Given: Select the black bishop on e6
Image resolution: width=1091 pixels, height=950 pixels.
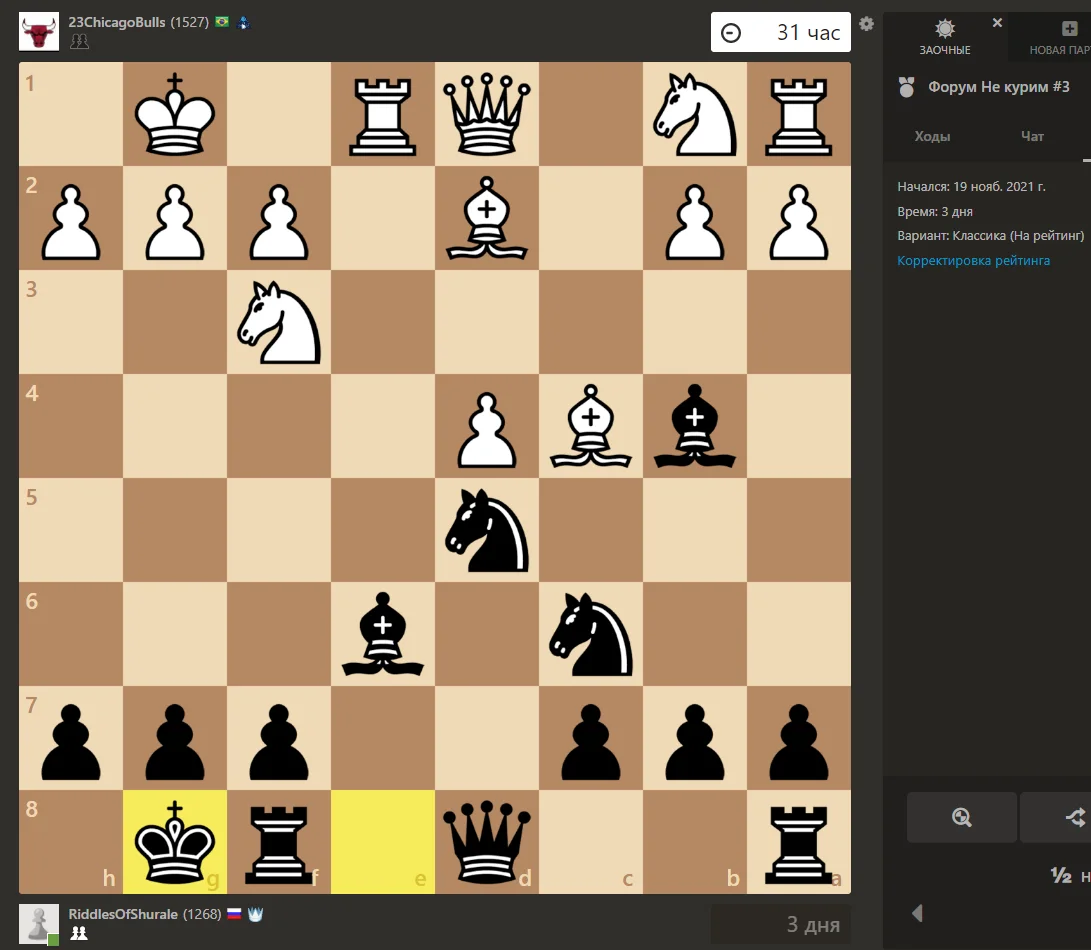Looking at the screenshot, I should click(383, 634).
